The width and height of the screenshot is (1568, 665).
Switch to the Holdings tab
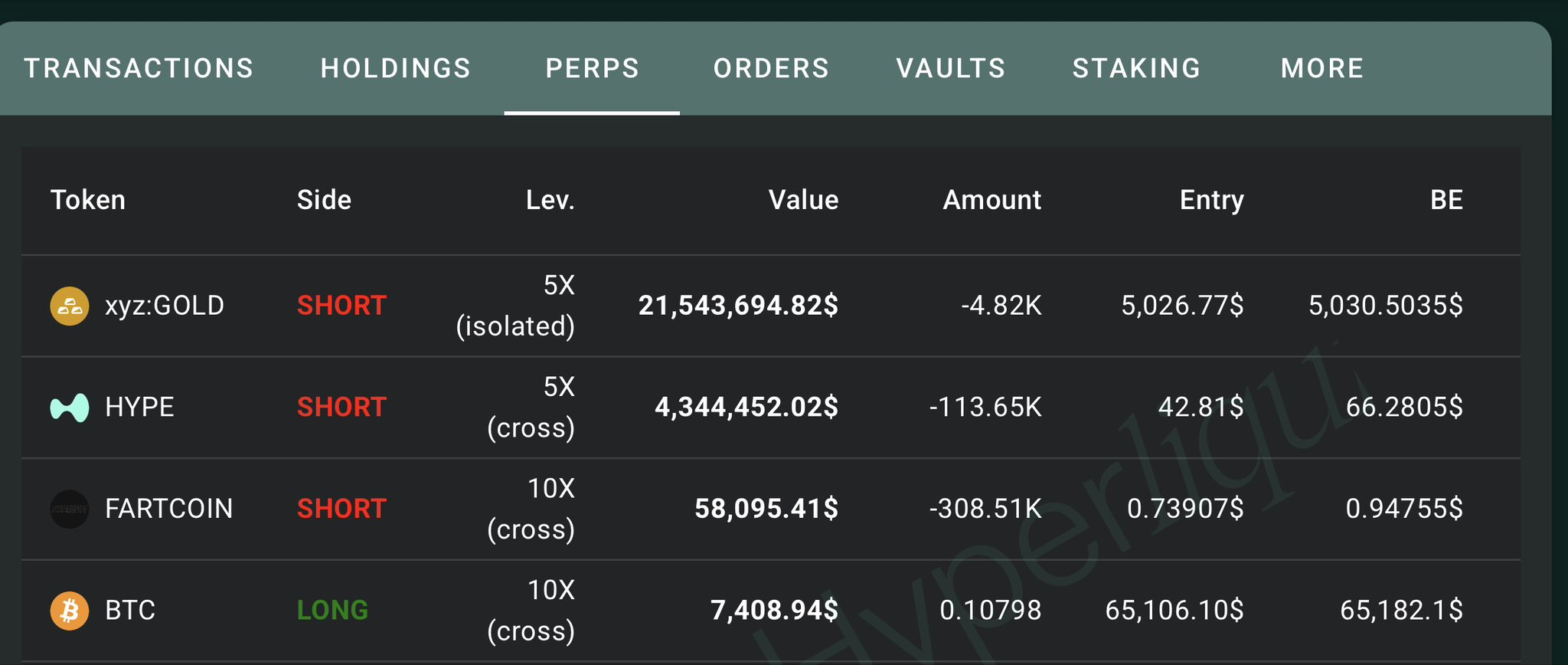click(395, 69)
